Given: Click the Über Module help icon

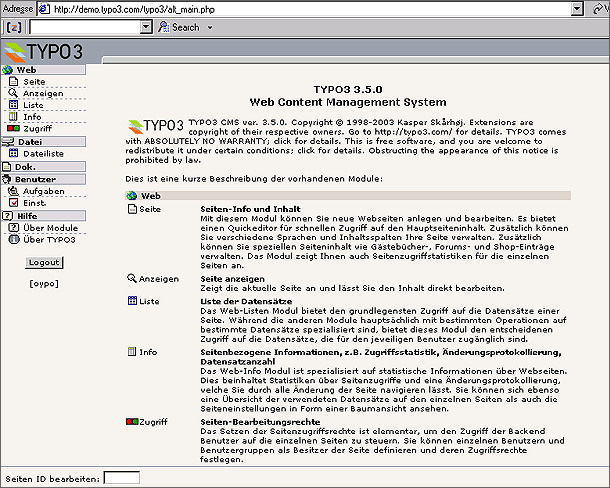Looking at the screenshot, I should point(14,228).
